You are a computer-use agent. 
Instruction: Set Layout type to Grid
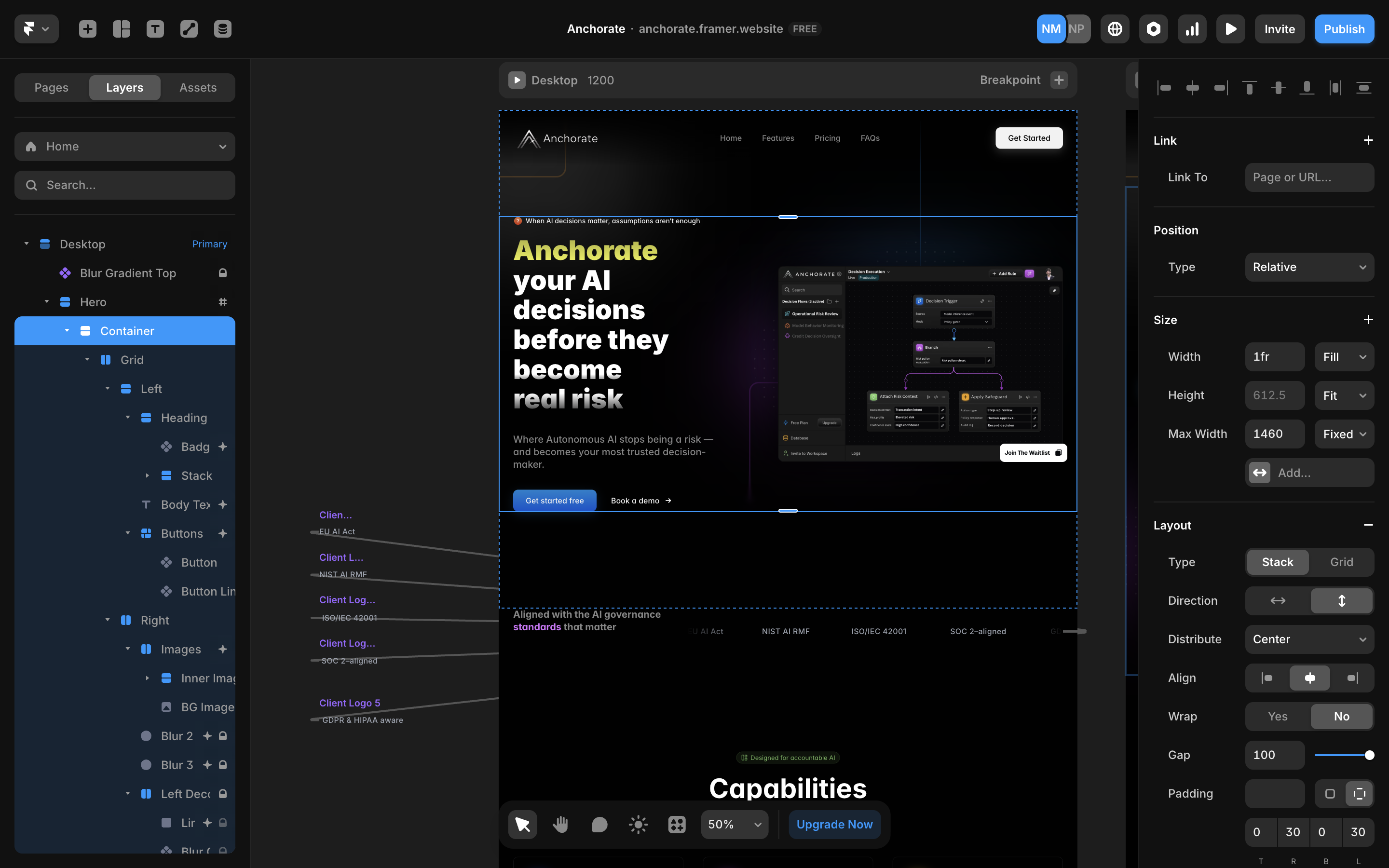(x=1341, y=562)
